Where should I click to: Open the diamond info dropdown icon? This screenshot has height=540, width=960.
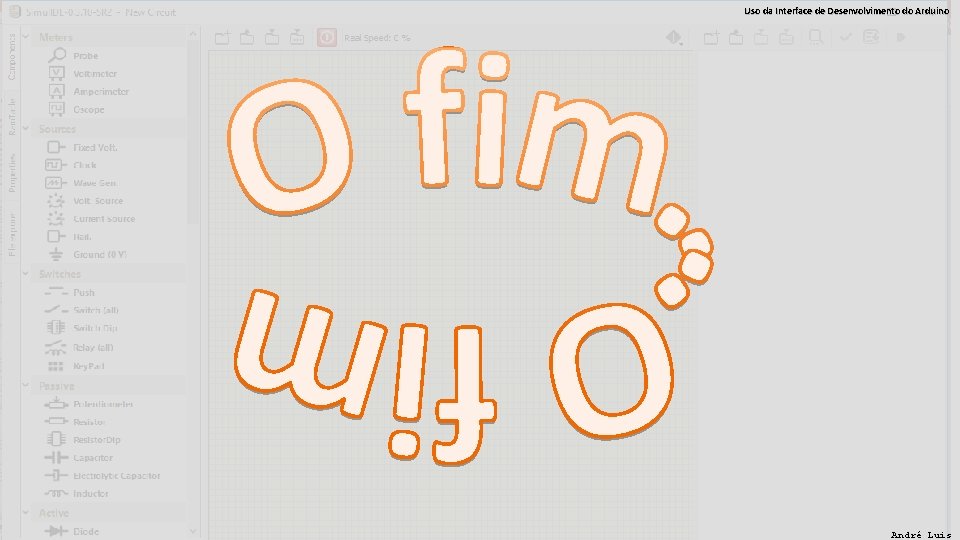click(674, 38)
